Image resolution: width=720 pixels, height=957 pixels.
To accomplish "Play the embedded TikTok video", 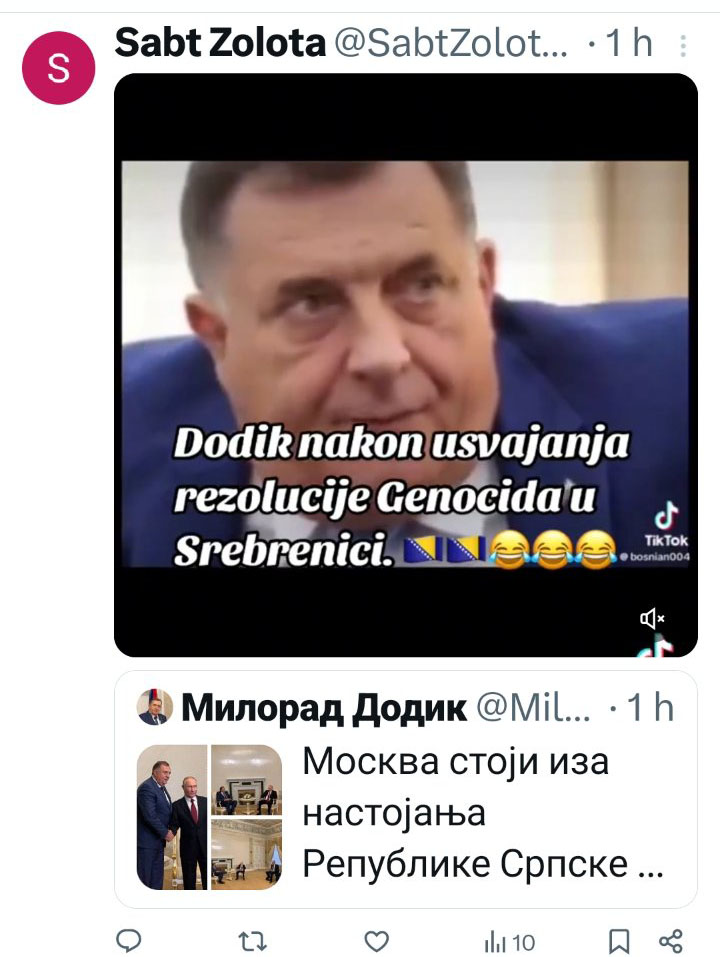I will 406,365.
